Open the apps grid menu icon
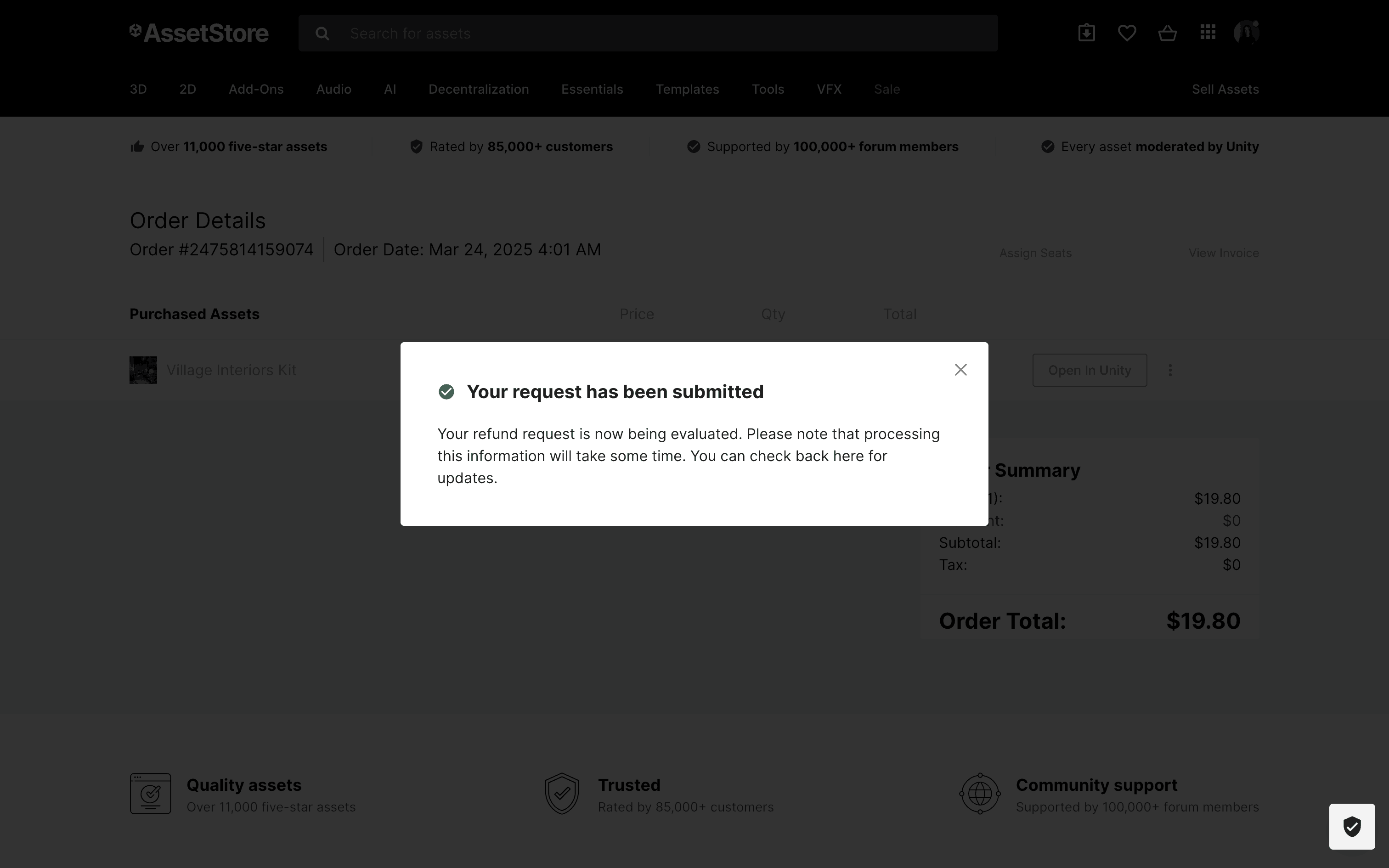This screenshot has width=1389, height=868. [1208, 32]
